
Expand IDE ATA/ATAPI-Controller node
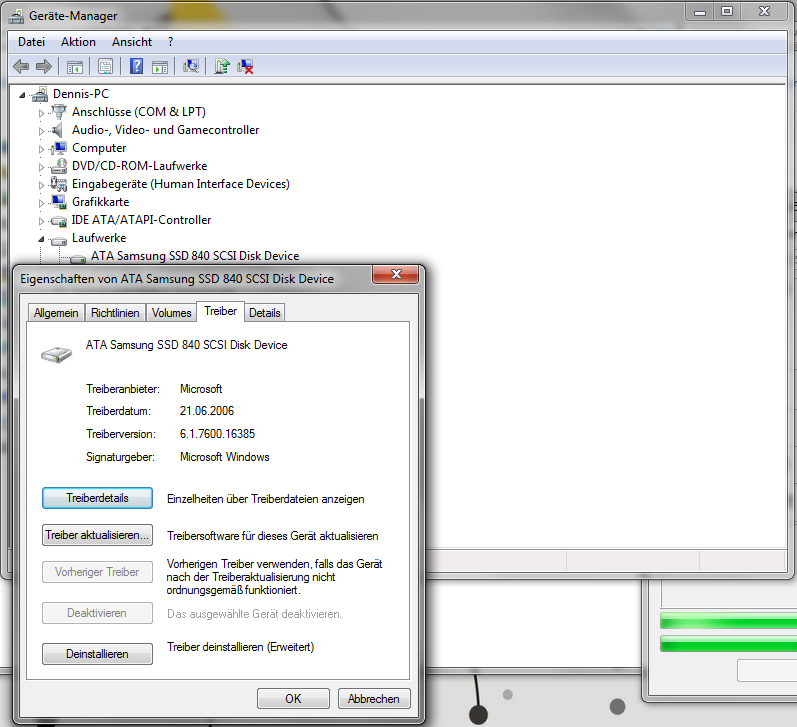pyautogui.click(x=41, y=221)
